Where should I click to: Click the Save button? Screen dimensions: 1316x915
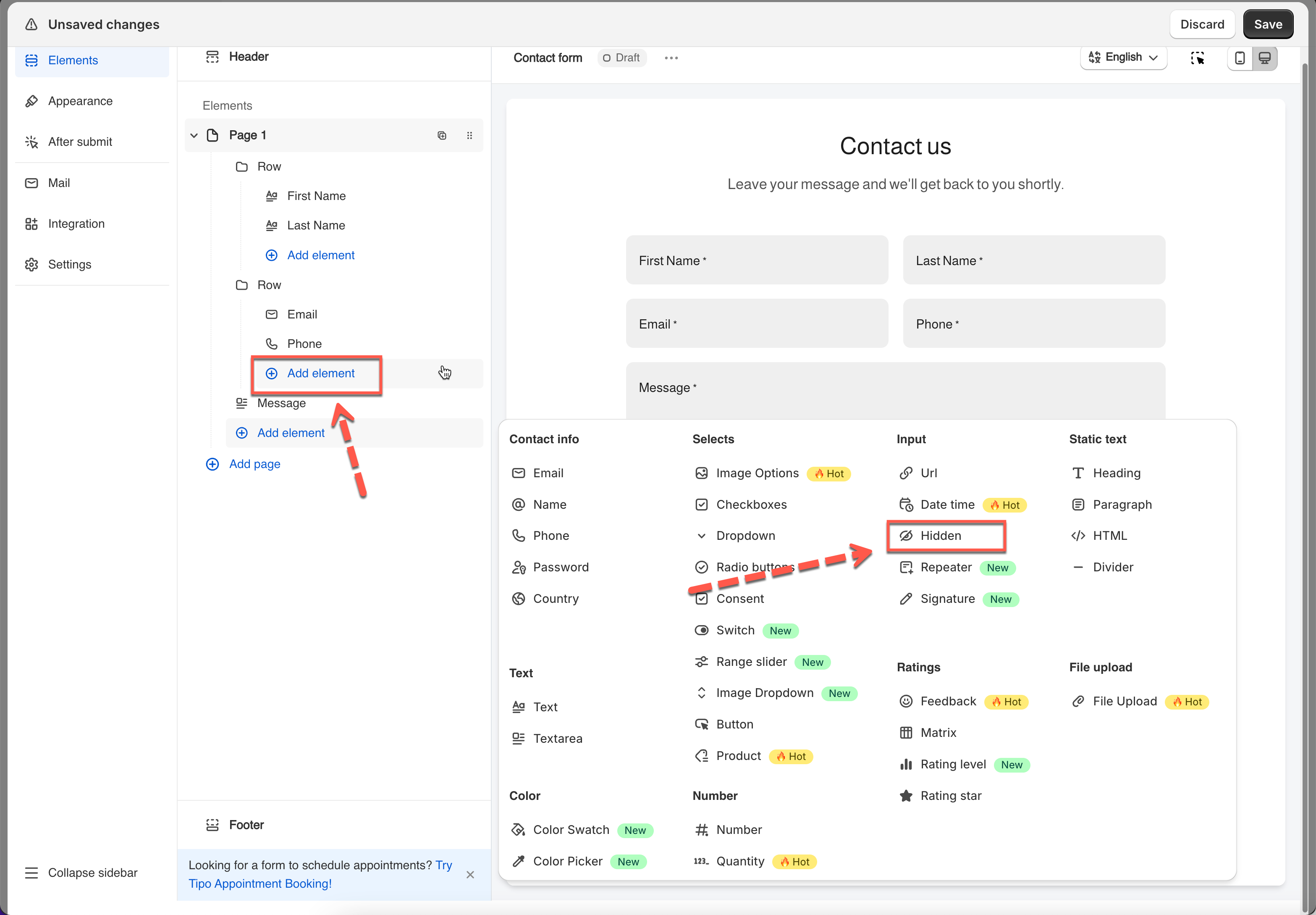[1267, 24]
